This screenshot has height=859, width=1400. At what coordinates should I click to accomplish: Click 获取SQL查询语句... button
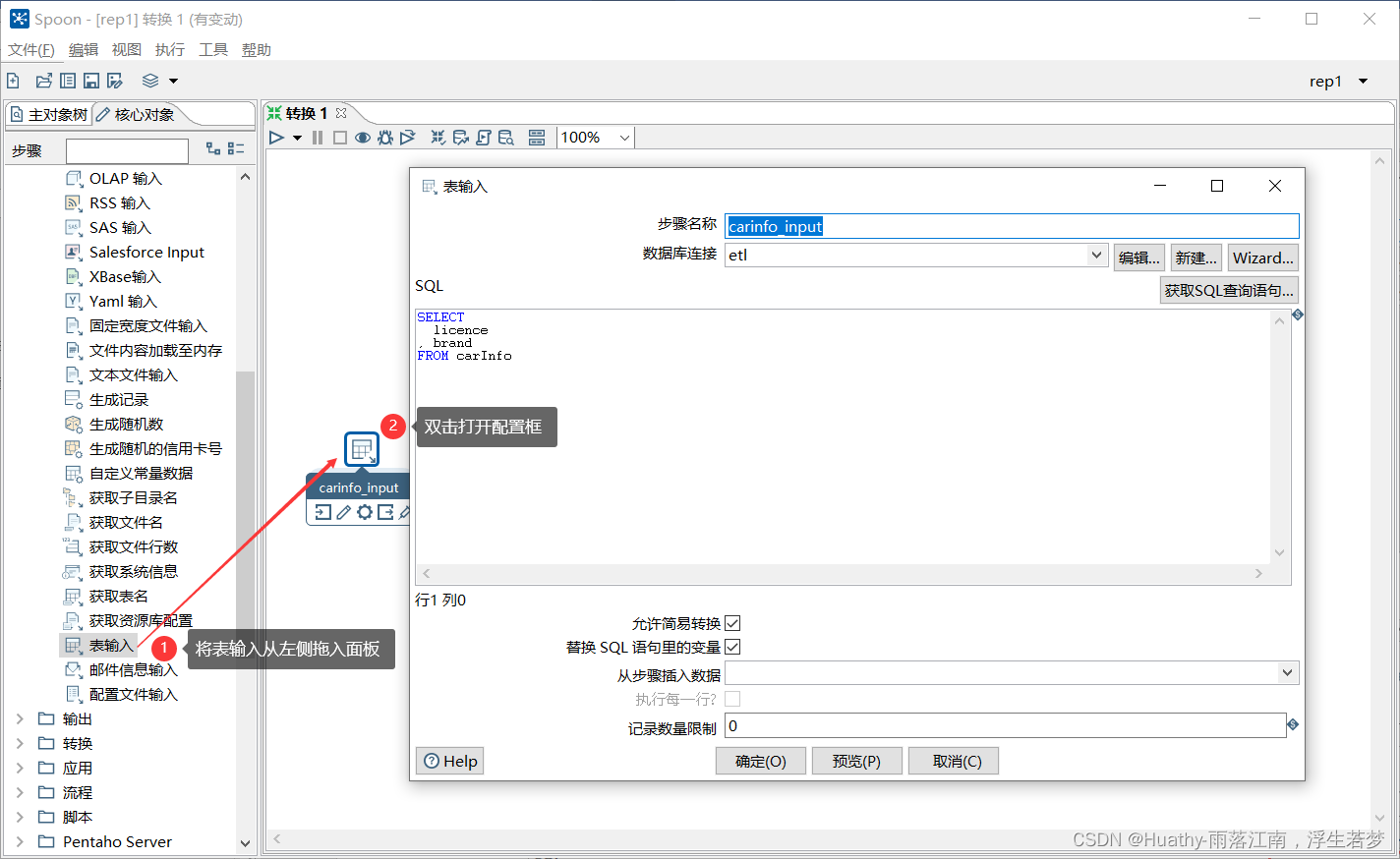[1229, 290]
